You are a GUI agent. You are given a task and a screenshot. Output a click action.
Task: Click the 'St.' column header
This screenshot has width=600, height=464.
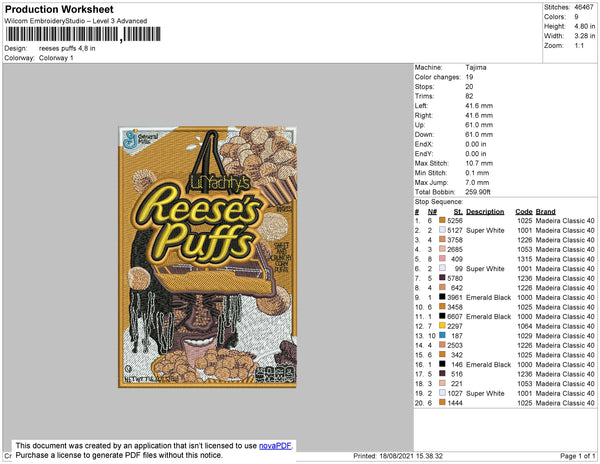pyautogui.click(x=458, y=212)
